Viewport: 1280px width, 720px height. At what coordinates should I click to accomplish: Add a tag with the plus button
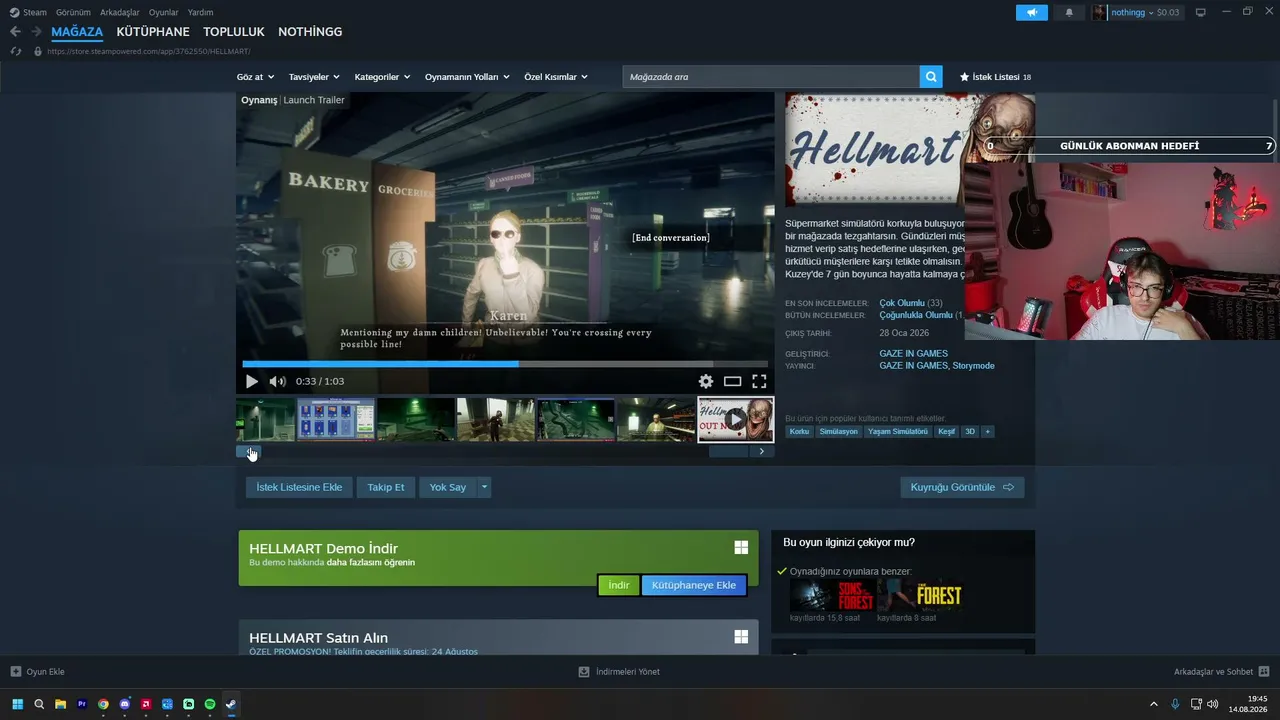(988, 432)
